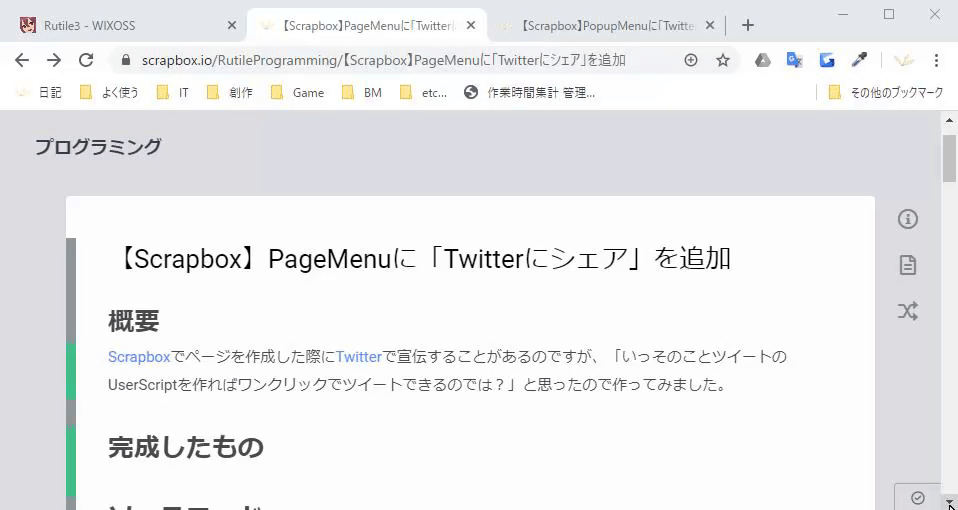Open a new browser tab
The height and width of the screenshot is (510, 958).
[748, 26]
